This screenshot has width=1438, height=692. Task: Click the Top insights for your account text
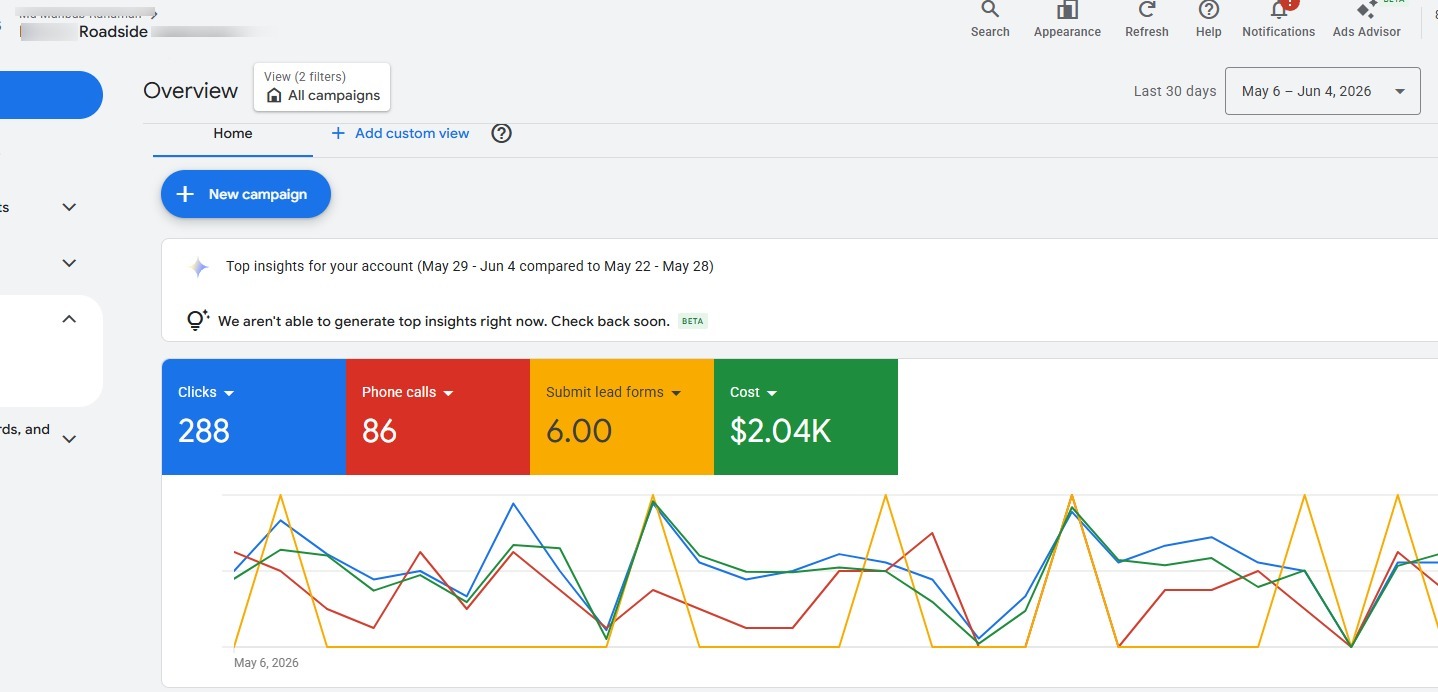(469, 266)
